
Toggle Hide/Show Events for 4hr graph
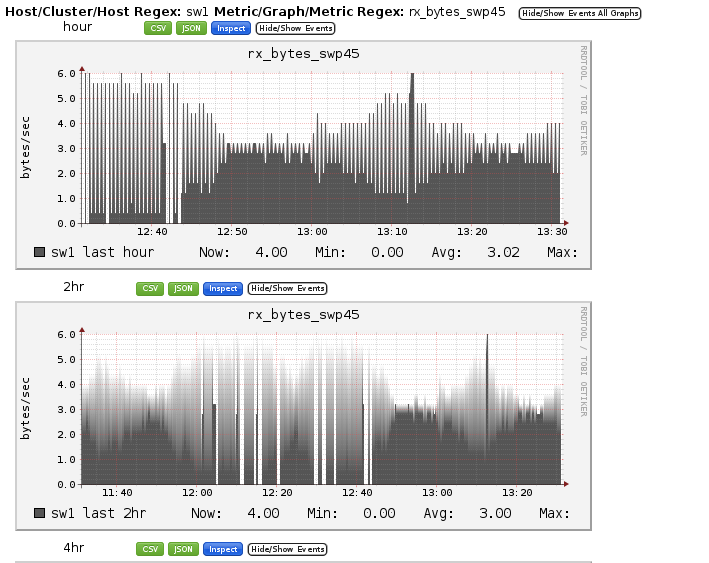coord(287,549)
